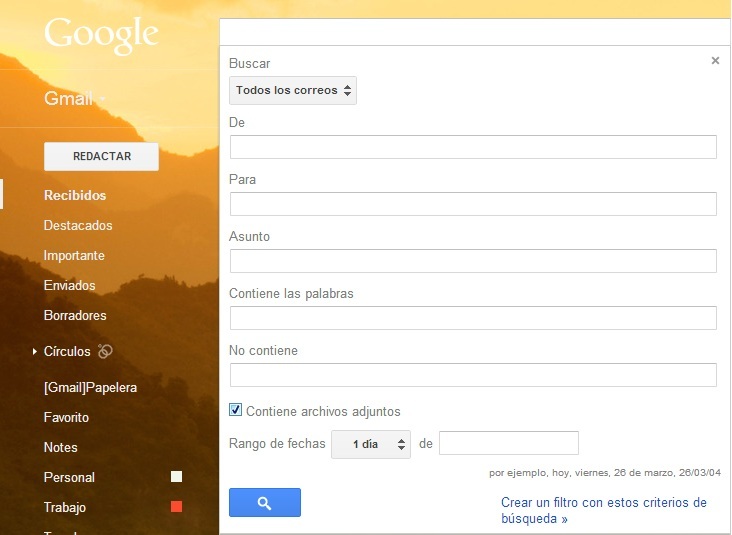Click the Google logo
This screenshot has width=732, height=535.
tap(101, 35)
